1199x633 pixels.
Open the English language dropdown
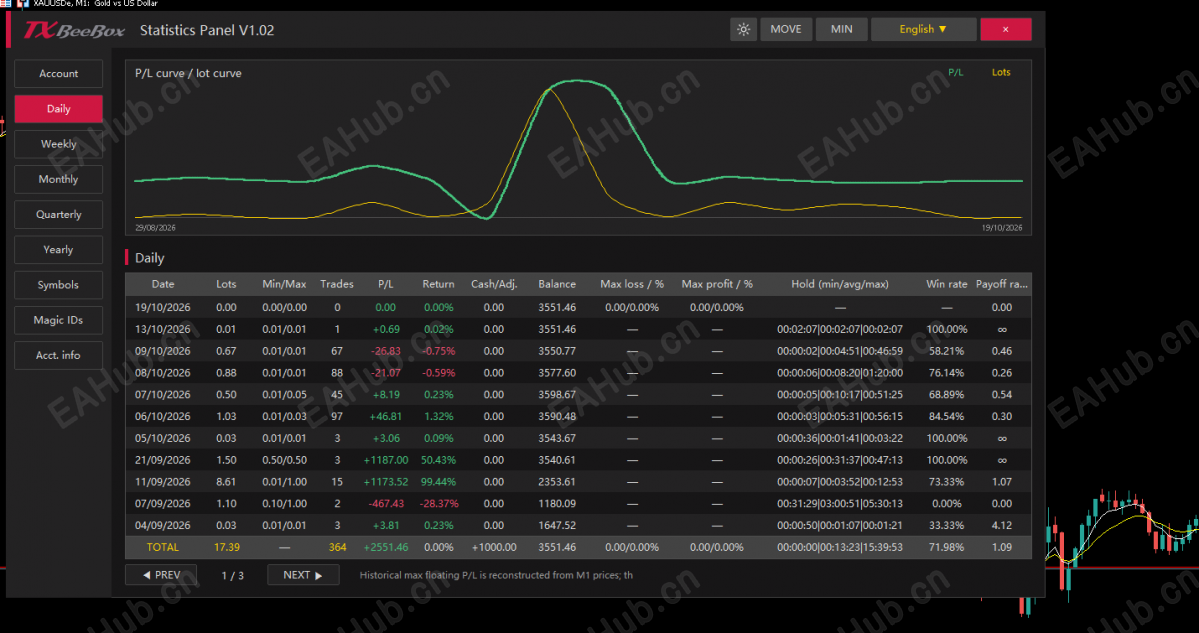coord(924,29)
